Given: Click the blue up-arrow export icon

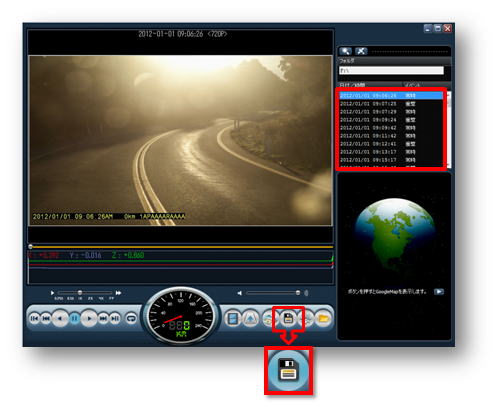Looking at the screenshot, I should pos(250,319).
